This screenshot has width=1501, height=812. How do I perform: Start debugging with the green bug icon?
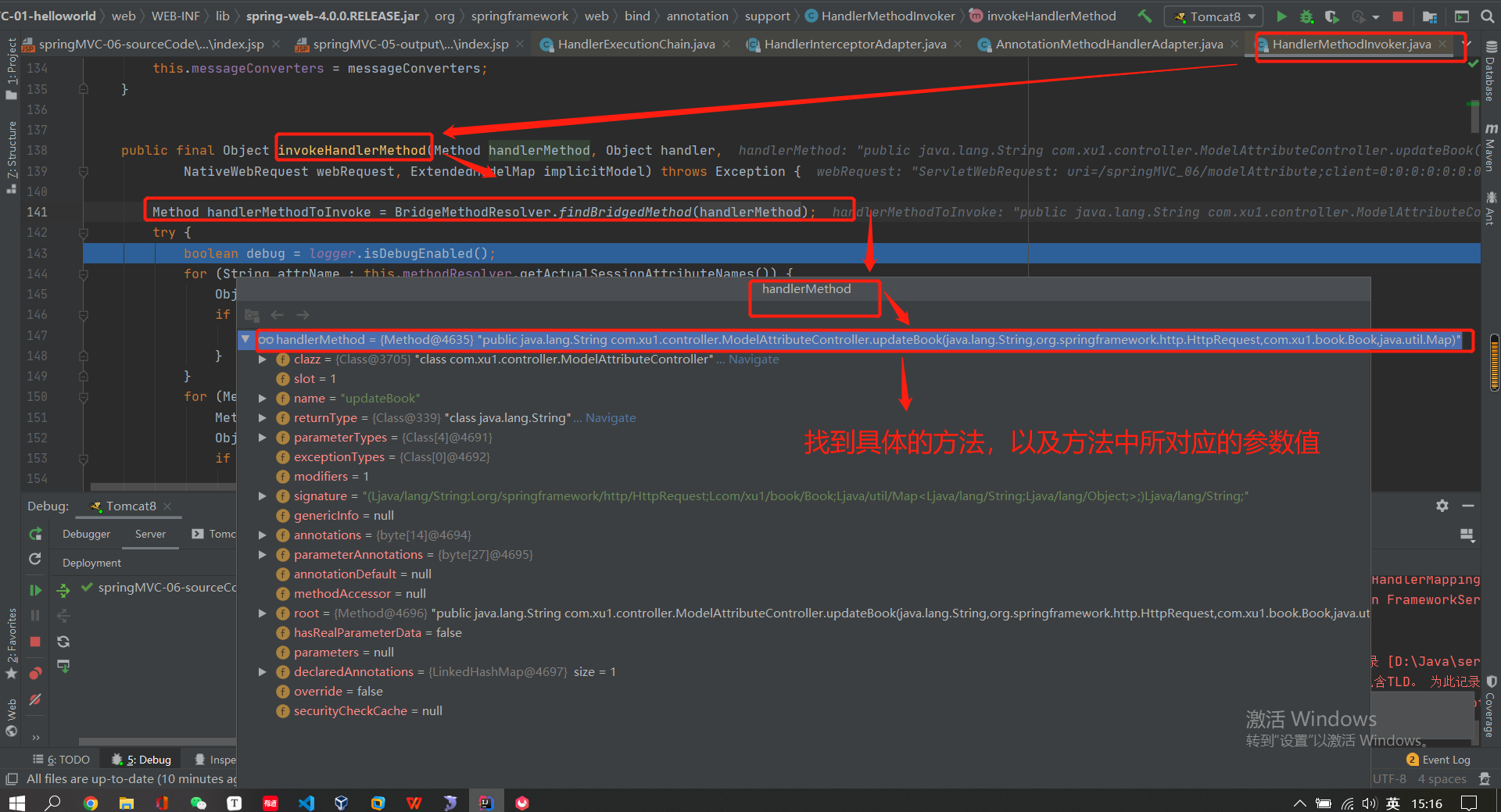click(x=1306, y=16)
